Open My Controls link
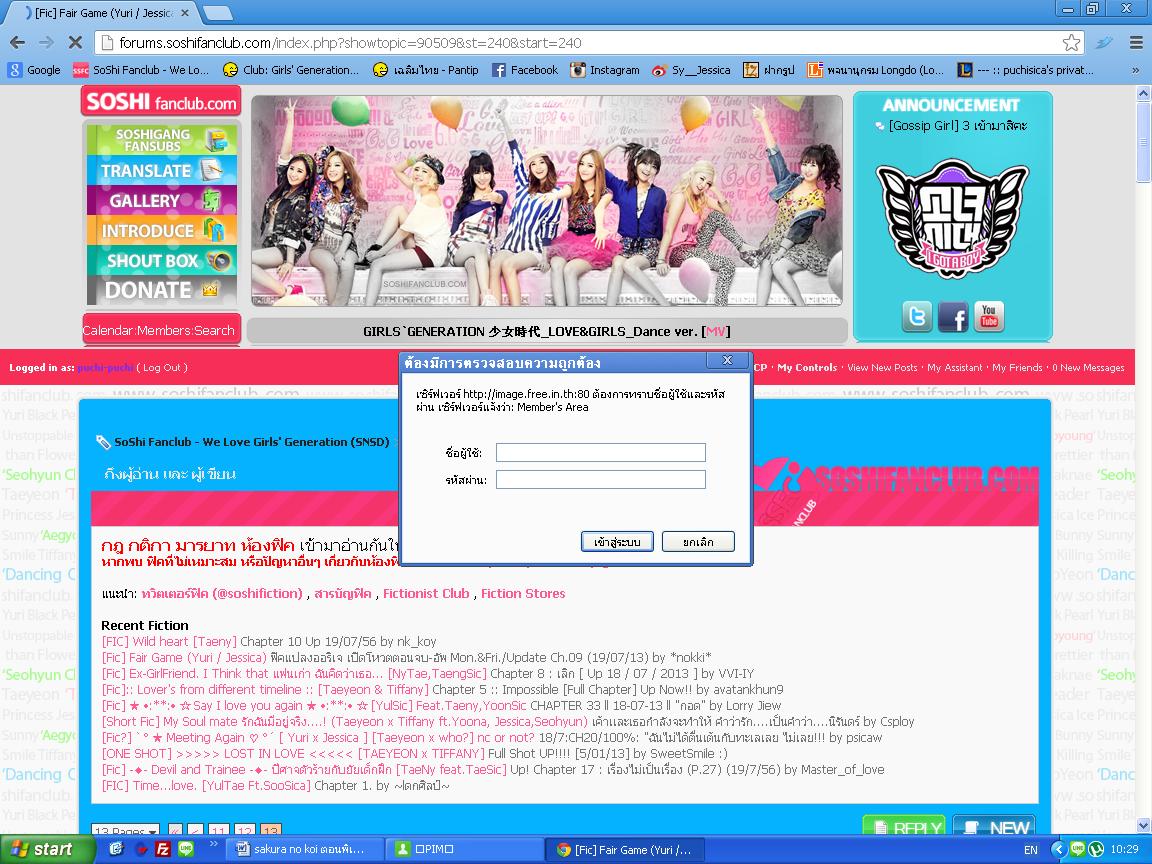 [x=807, y=367]
